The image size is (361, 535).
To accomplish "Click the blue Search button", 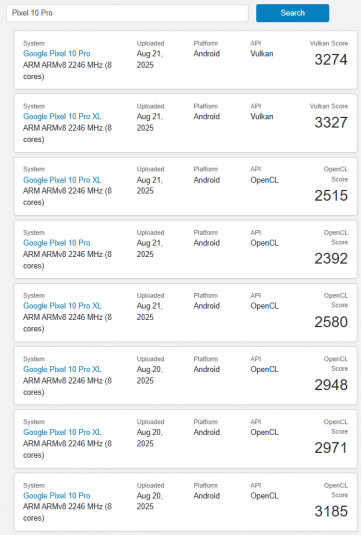I will click(292, 13).
